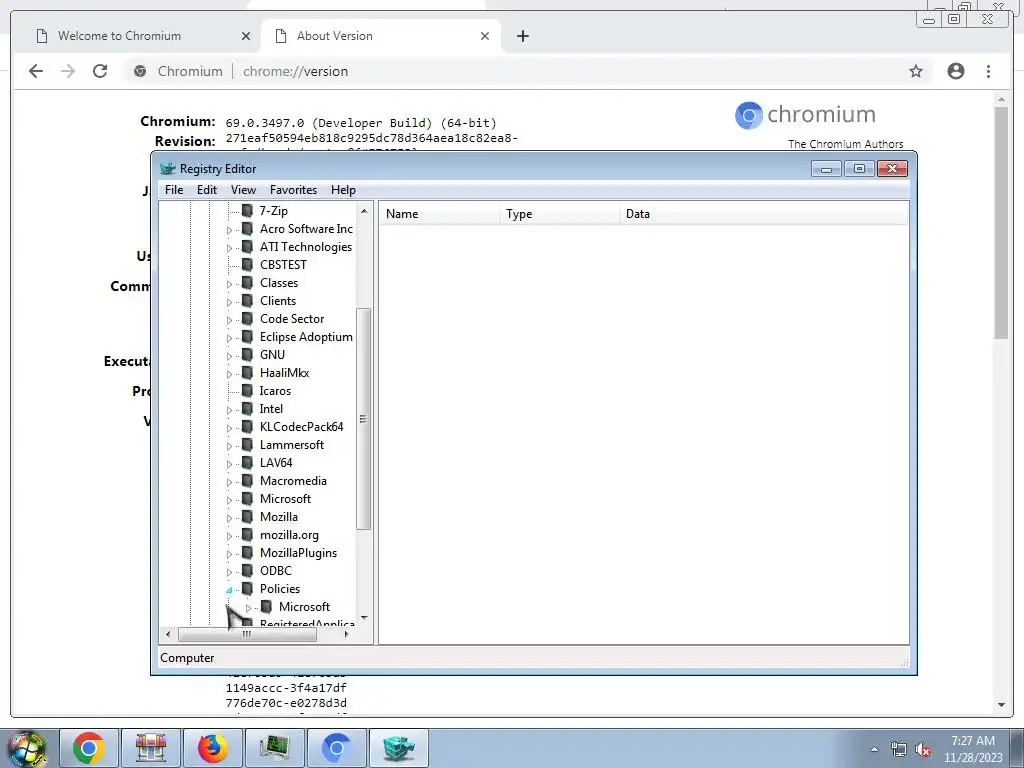This screenshot has width=1024, height=768.
Task: Click the Code Sector key folder icon
Action: point(248,318)
